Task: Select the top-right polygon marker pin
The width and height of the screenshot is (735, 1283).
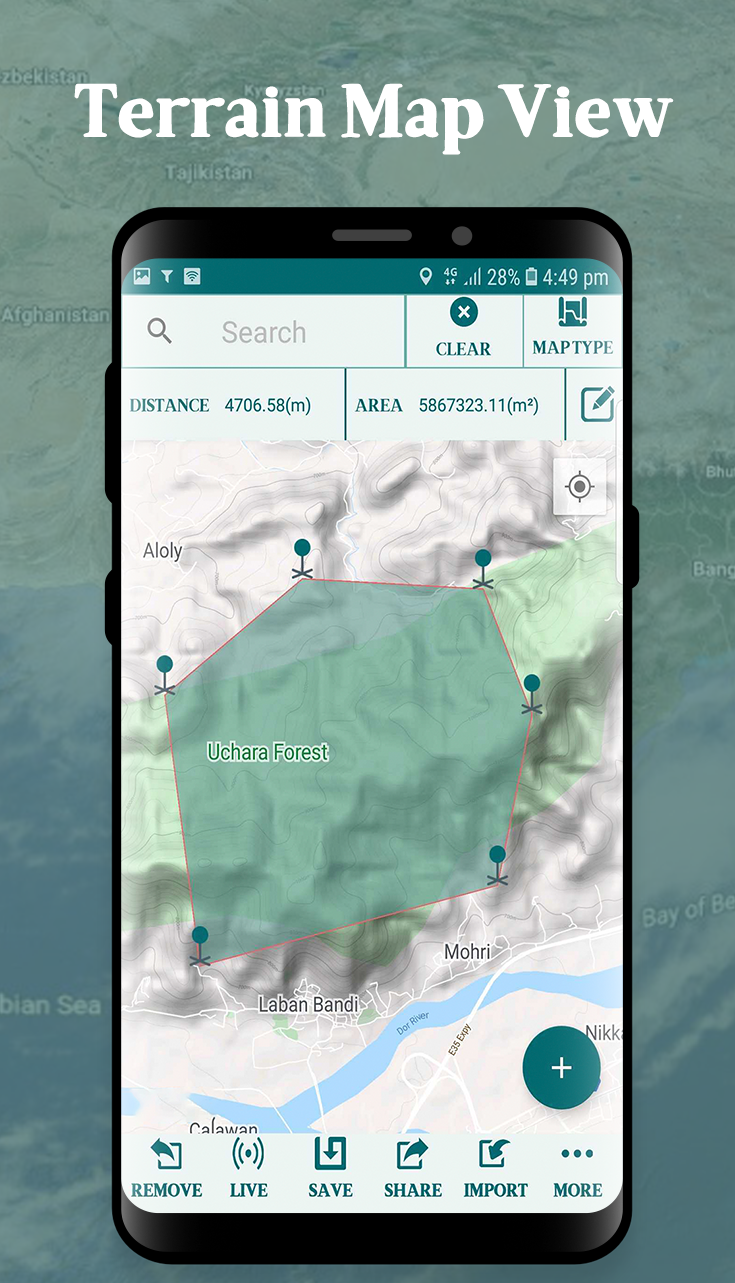Action: point(483,567)
